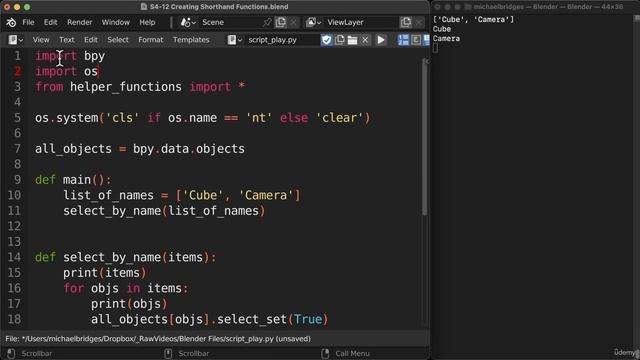Viewport: 640px width, 360px height.
Task: Open the File menu
Action: coord(28,22)
